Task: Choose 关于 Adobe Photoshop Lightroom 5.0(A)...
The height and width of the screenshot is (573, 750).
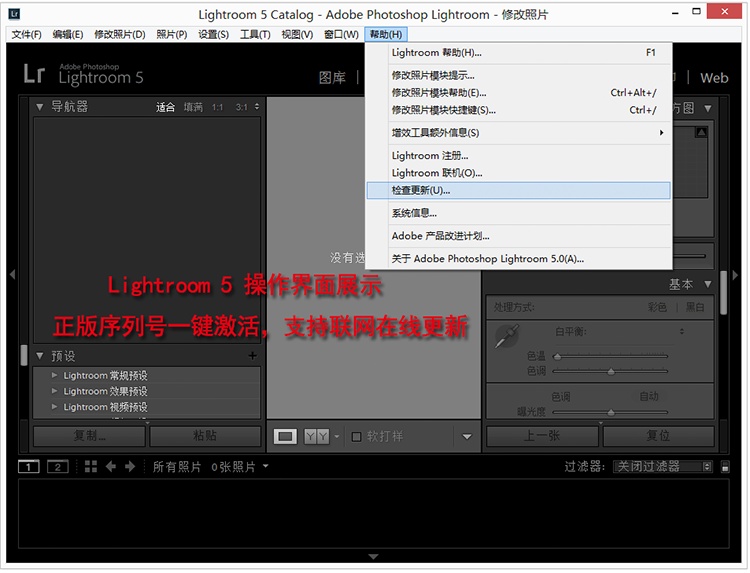Action: (518, 259)
